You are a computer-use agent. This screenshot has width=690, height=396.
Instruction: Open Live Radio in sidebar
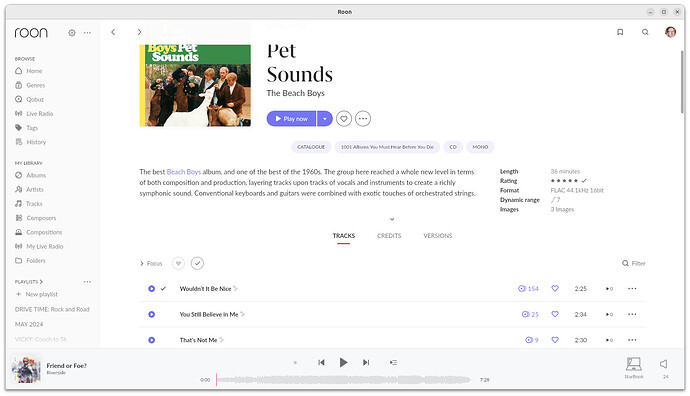(40, 114)
